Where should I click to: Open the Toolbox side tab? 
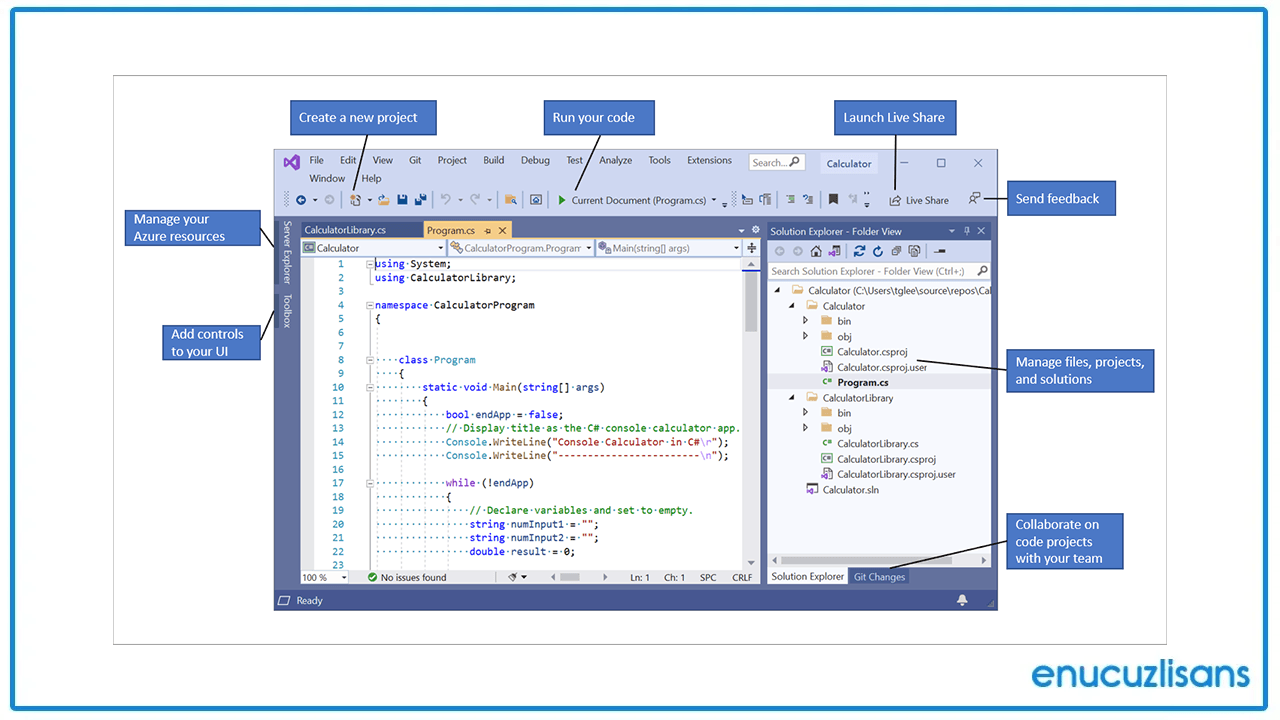[286, 311]
